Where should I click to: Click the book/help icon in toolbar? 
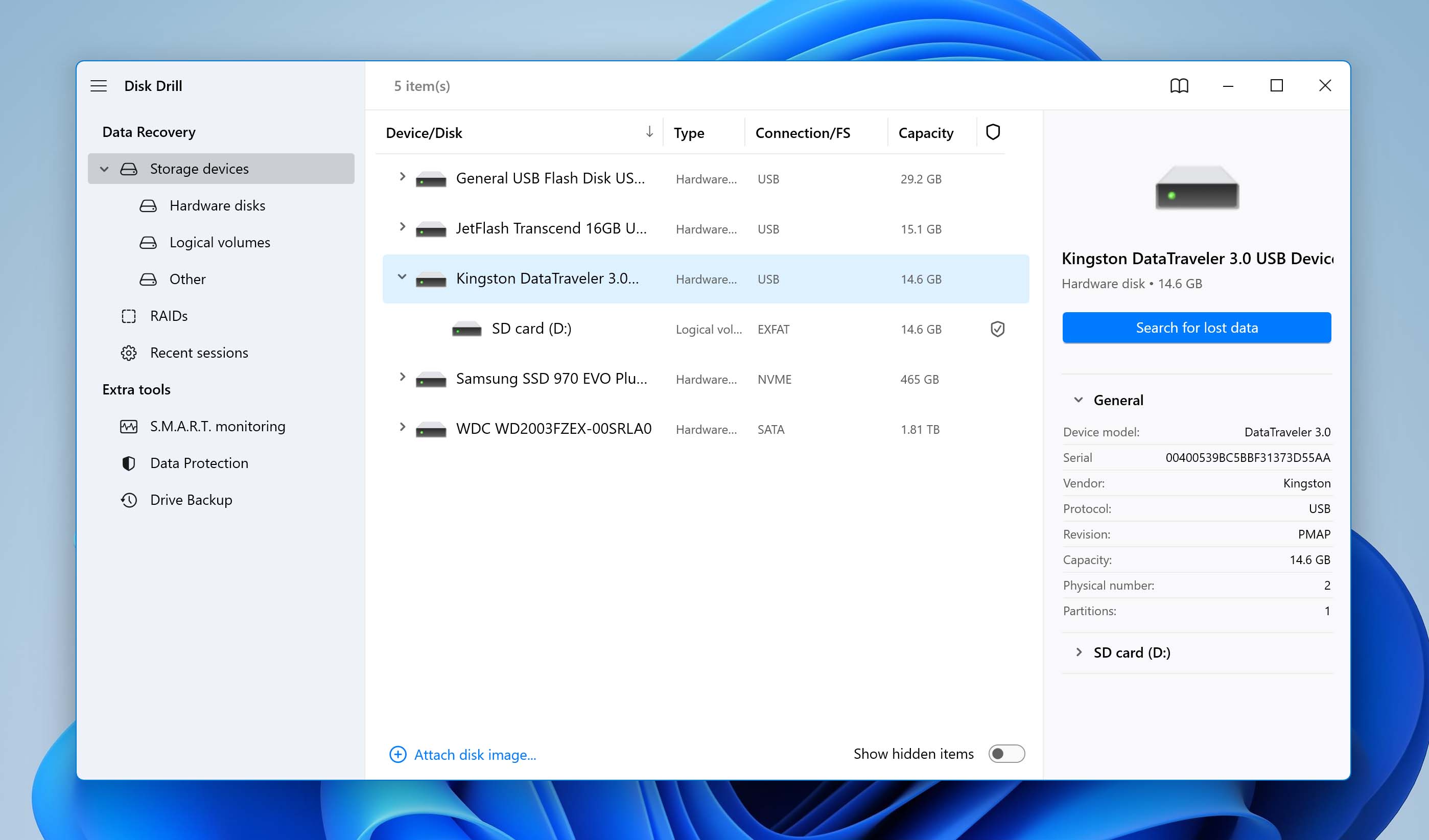[x=1179, y=86]
